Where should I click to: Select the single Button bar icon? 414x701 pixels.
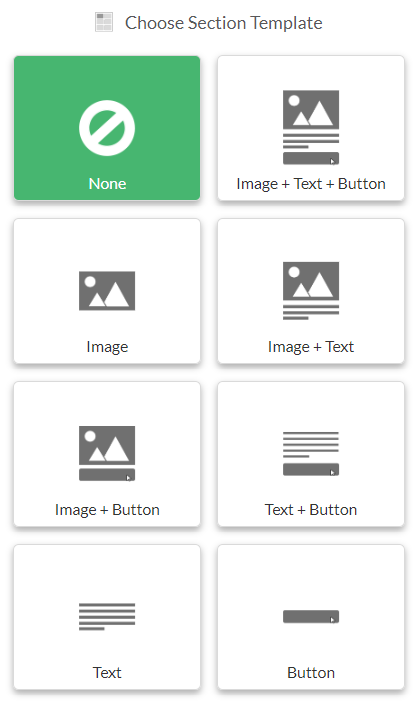(x=311, y=617)
